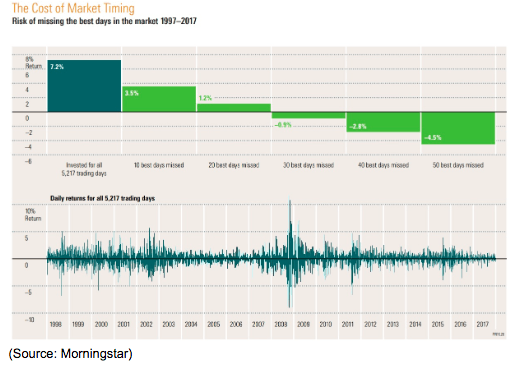
Task: Click the -2.8% negative bar
Action: 383,122
